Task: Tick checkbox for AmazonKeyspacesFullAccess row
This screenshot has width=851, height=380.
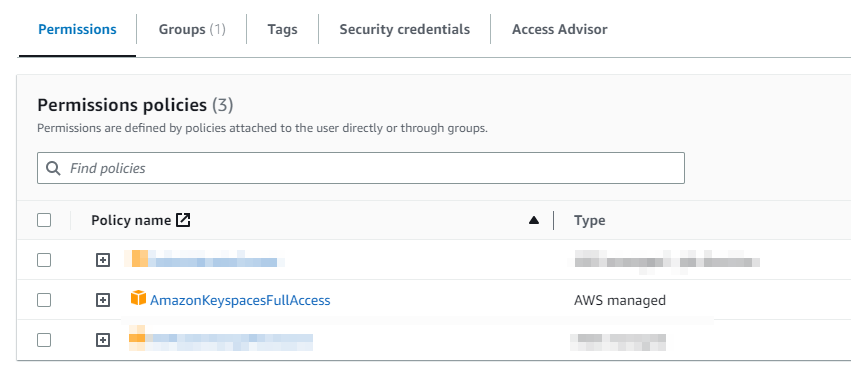Action: [44, 300]
